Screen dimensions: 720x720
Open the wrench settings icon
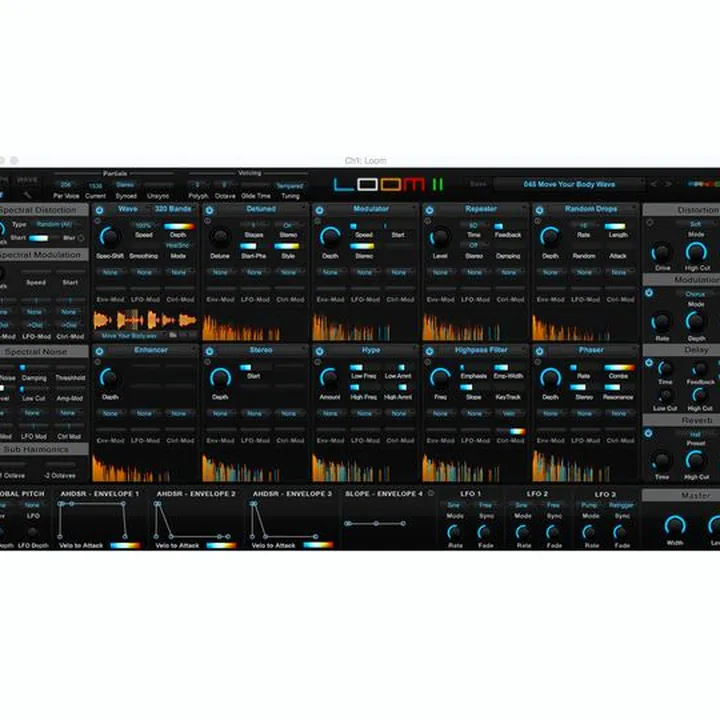coord(28,195)
